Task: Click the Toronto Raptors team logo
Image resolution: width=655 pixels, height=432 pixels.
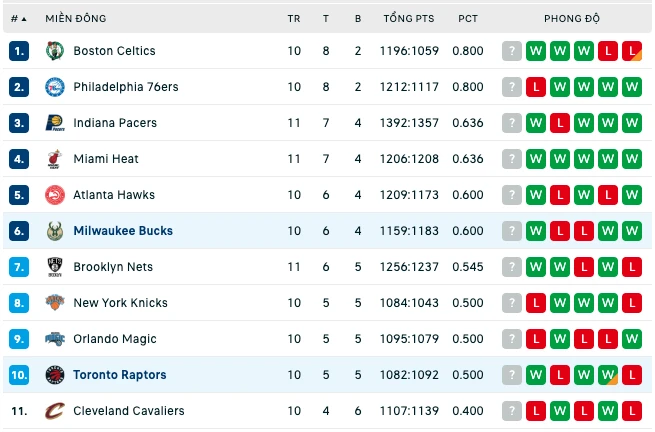Action: [x=55, y=375]
